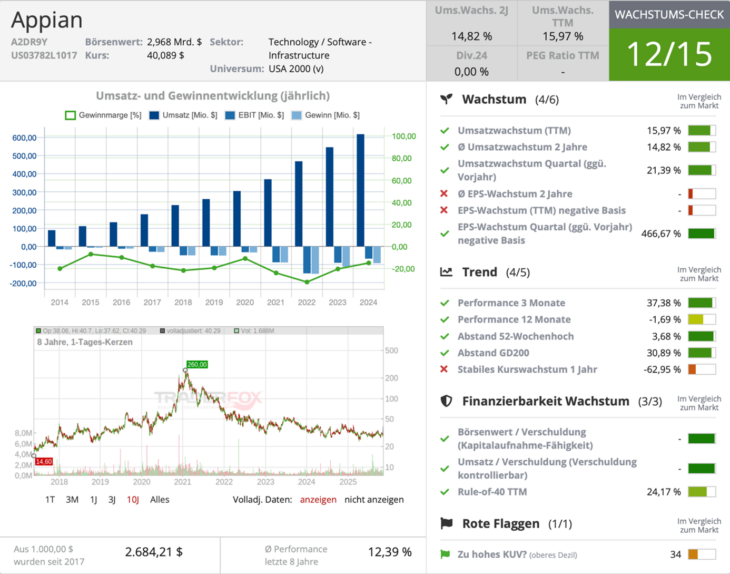
Task: Select the 10J chart time range
Action: (133, 499)
